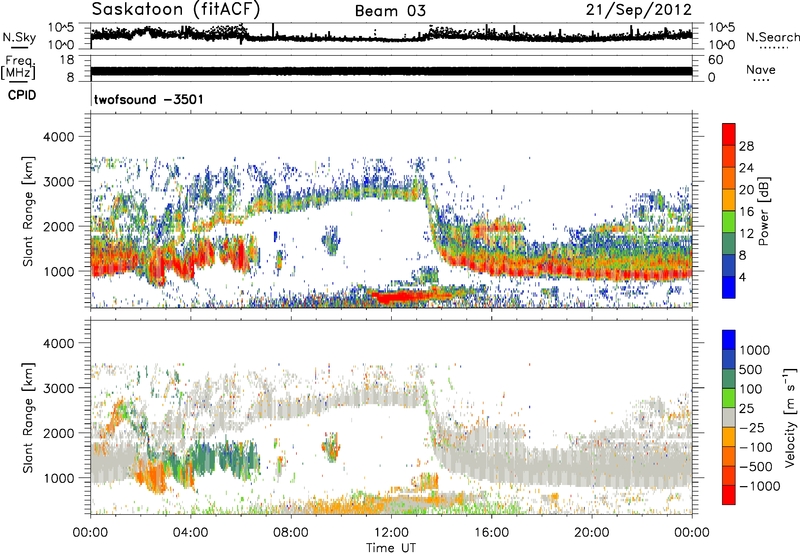Click the "04:00" time tick label
The height and width of the screenshot is (554, 800).
(x=190, y=533)
